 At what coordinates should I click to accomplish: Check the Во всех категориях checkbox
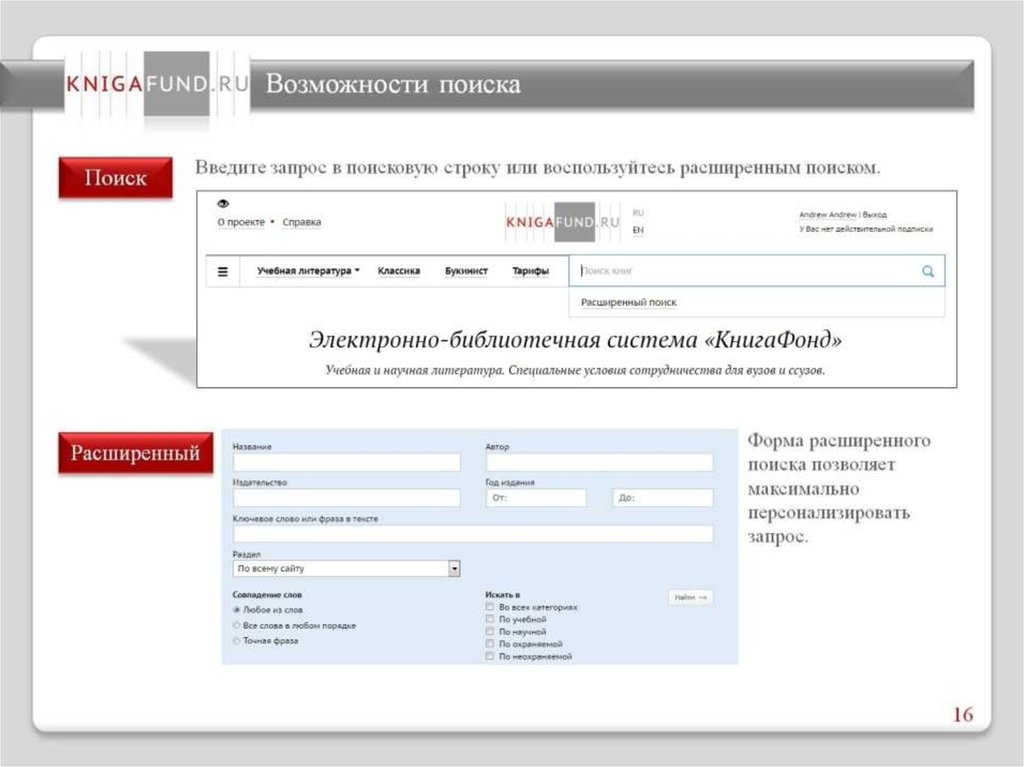click(x=489, y=607)
